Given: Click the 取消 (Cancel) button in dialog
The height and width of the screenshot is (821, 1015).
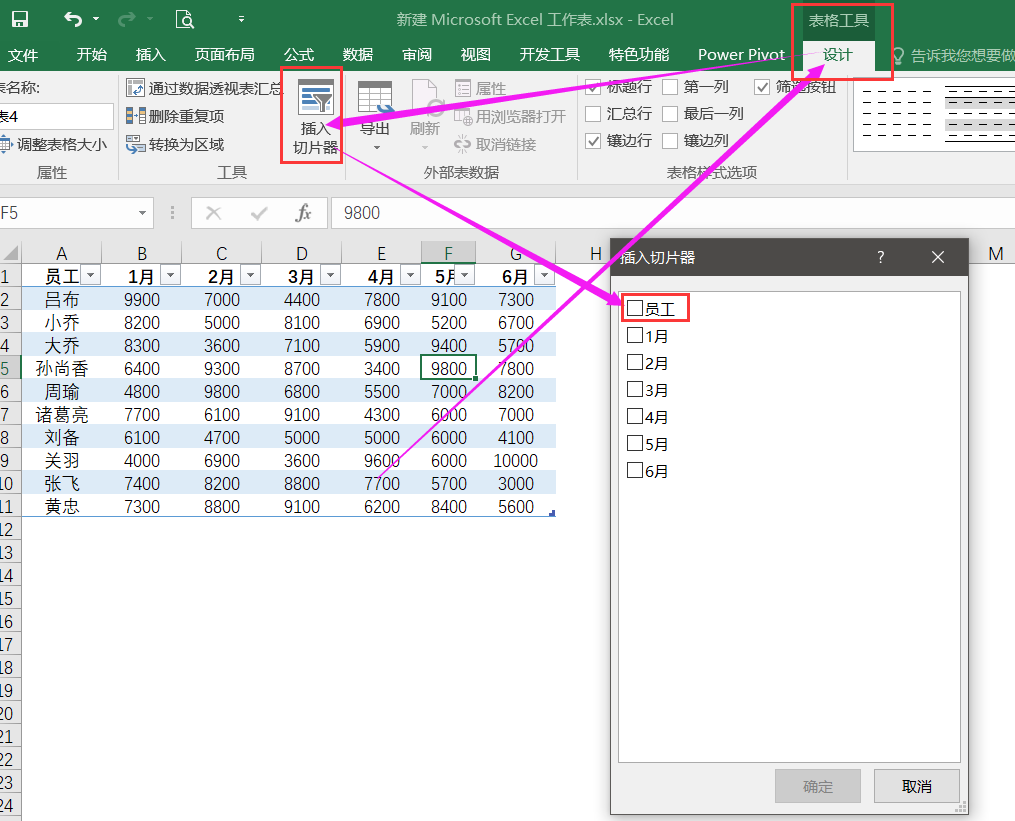Looking at the screenshot, I should [x=917, y=786].
